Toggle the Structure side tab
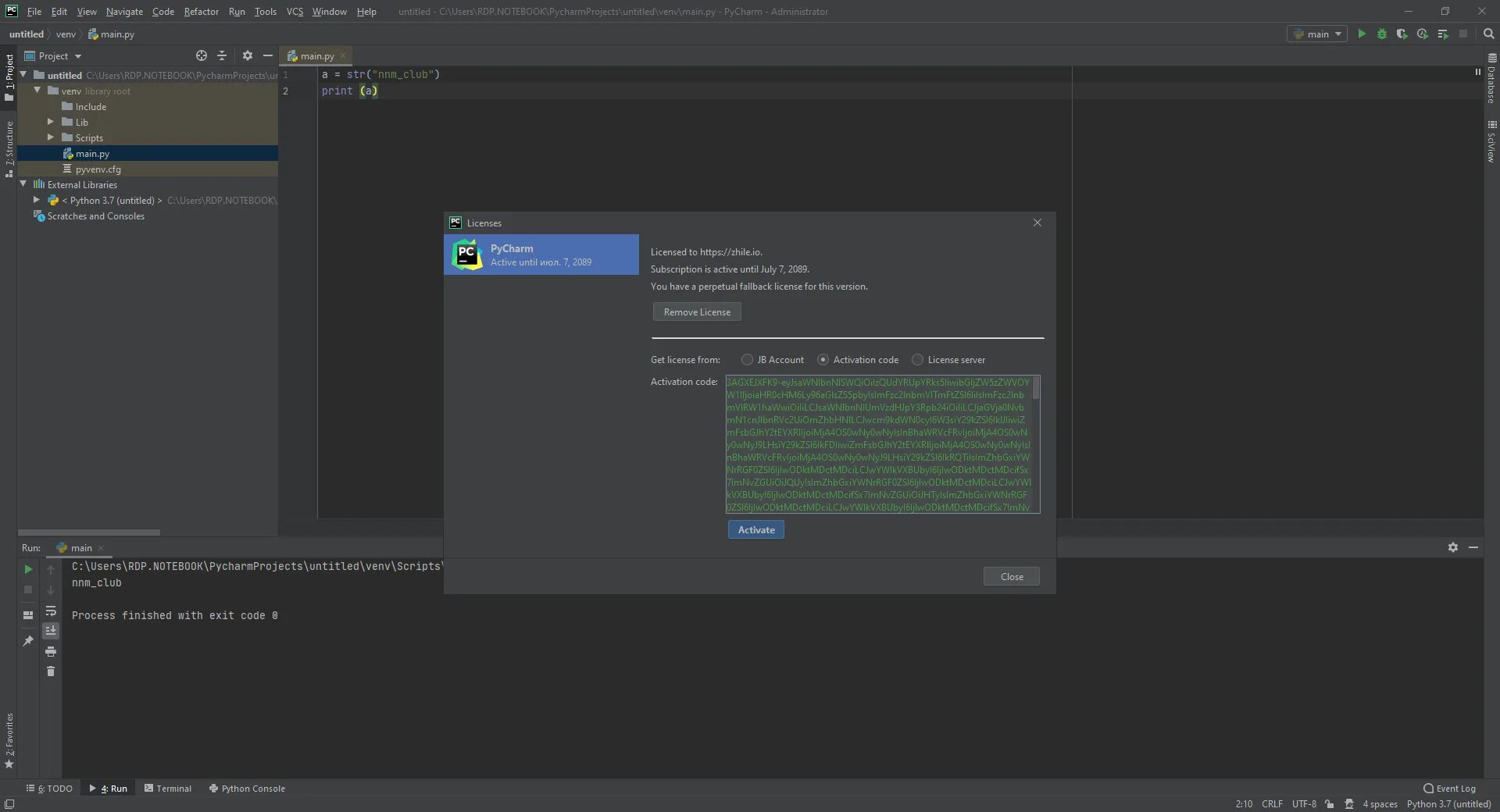Viewport: 1500px width, 812px height. (9, 148)
